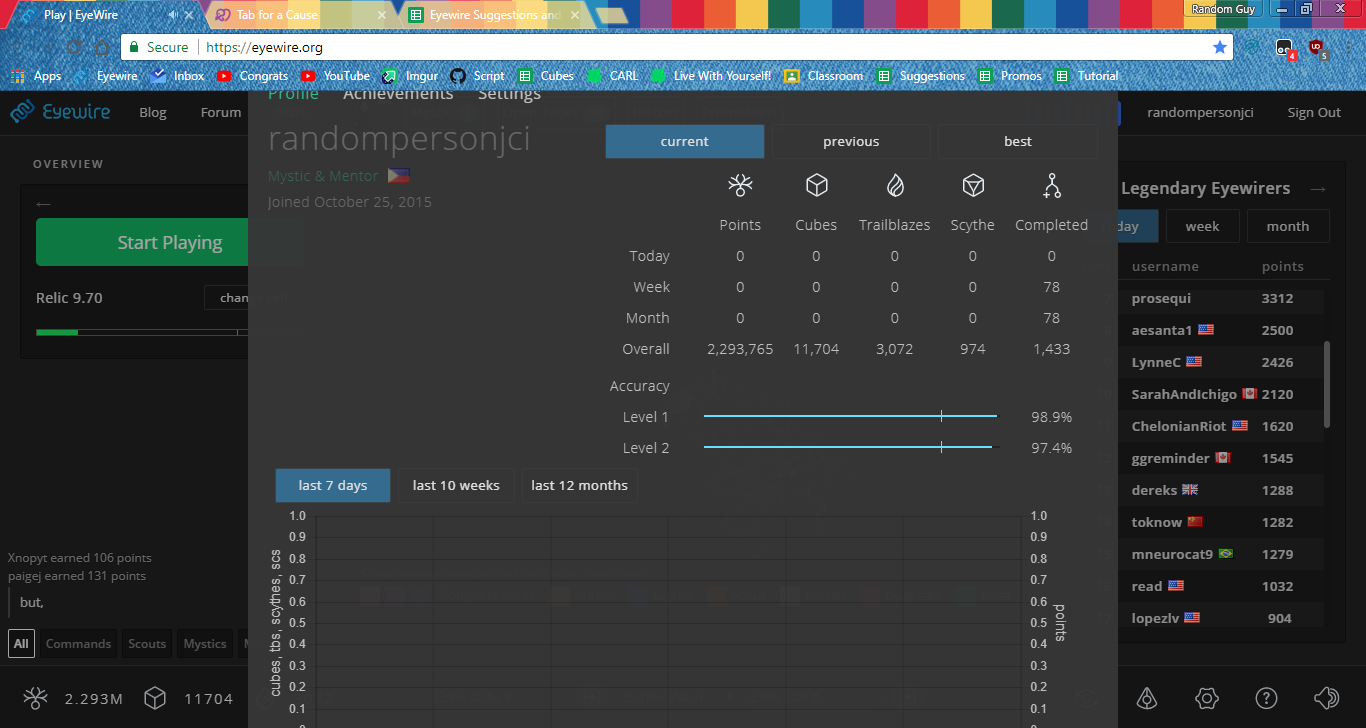Image resolution: width=1366 pixels, height=728 pixels.
Task: Open the Achievements tab
Action: pyautogui.click(x=398, y=94)
